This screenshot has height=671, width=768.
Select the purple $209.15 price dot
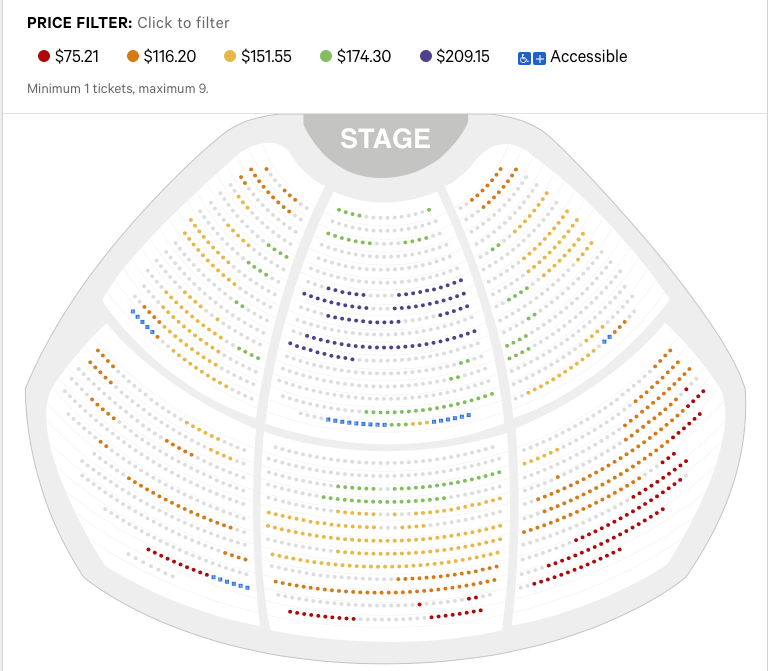426,57
